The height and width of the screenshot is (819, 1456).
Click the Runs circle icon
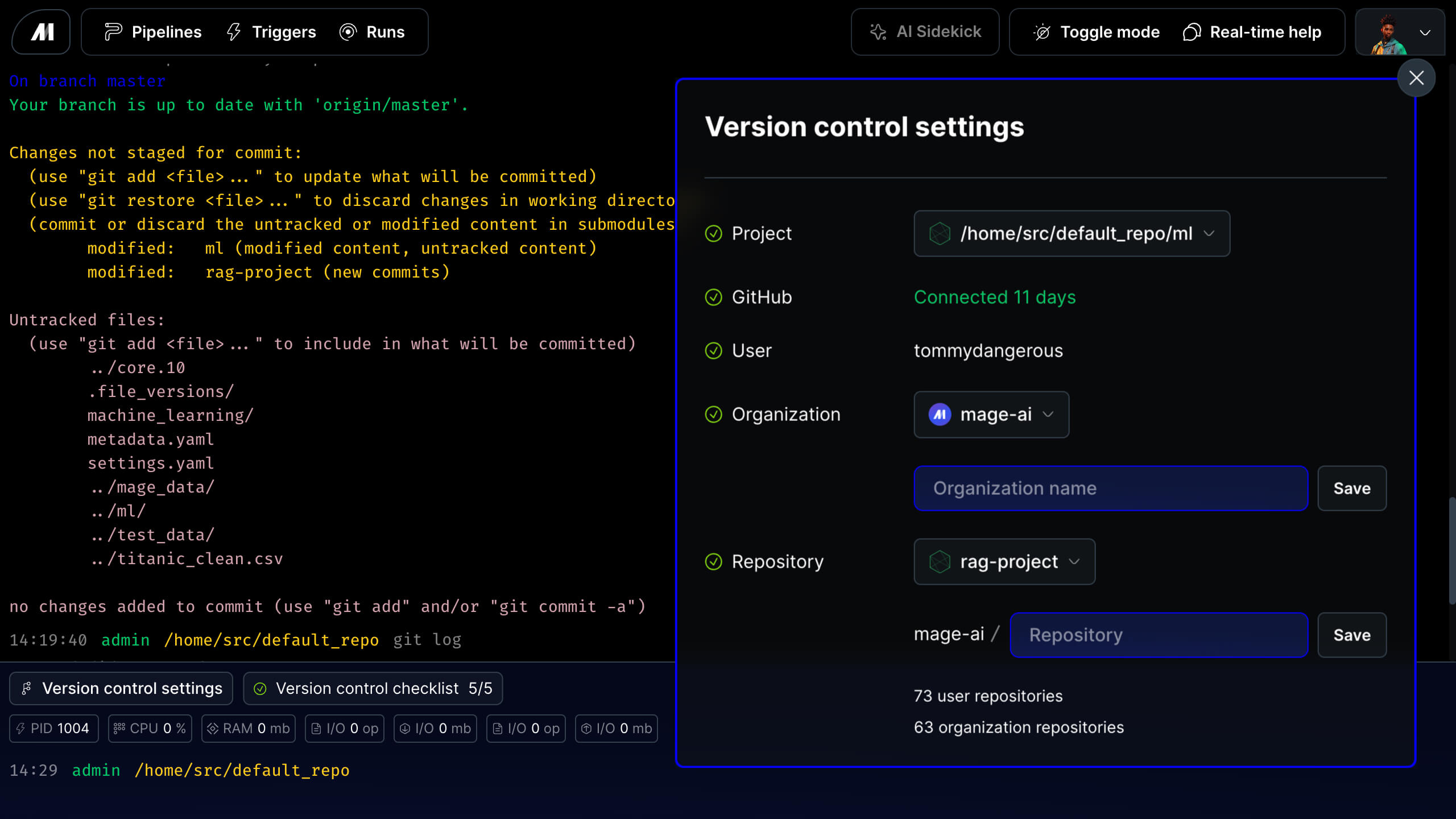coord(348,32)
